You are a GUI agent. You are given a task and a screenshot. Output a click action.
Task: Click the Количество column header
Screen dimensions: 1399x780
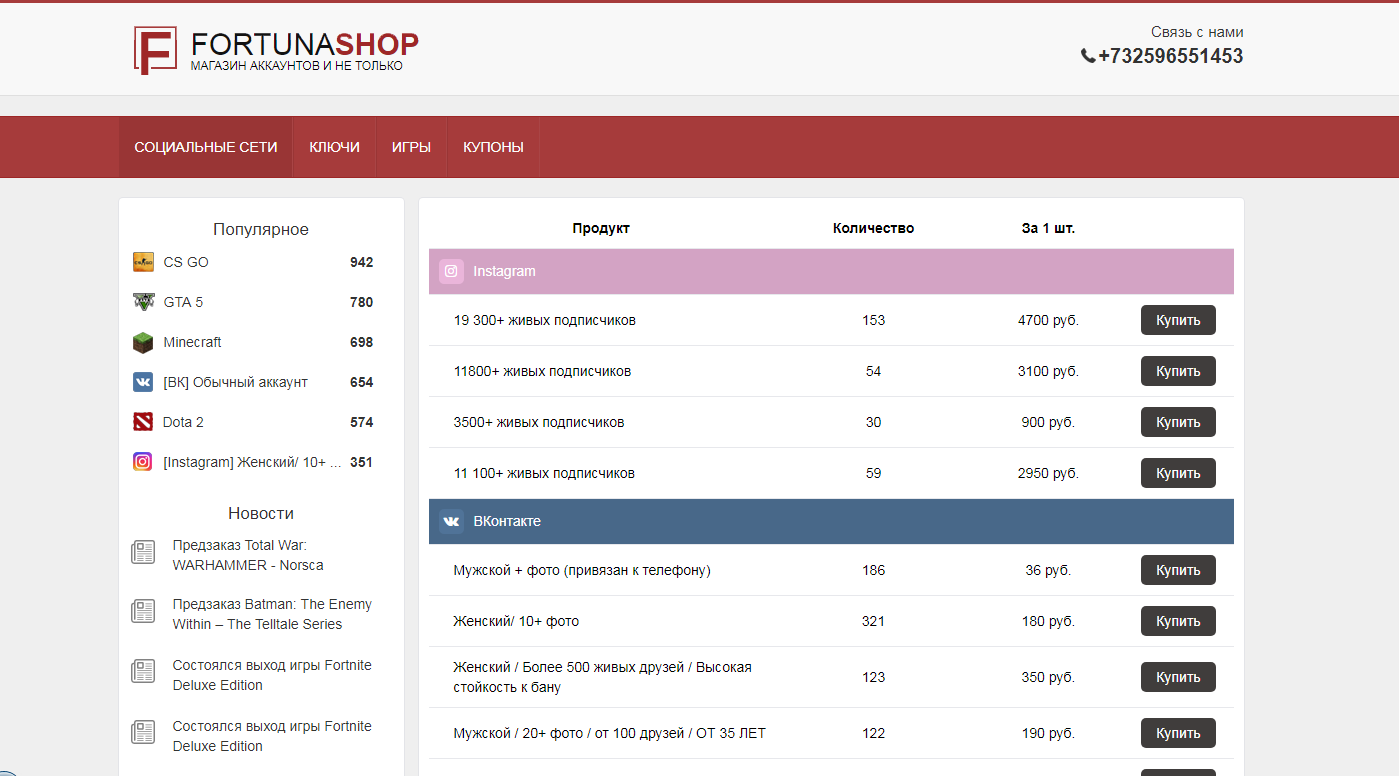point(873,228)
